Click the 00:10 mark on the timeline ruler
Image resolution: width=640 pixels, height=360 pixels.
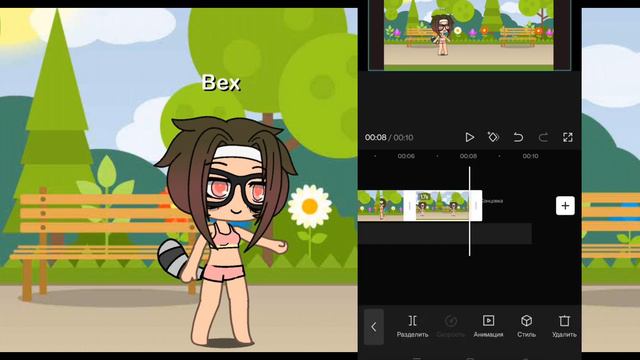(530, 156)
